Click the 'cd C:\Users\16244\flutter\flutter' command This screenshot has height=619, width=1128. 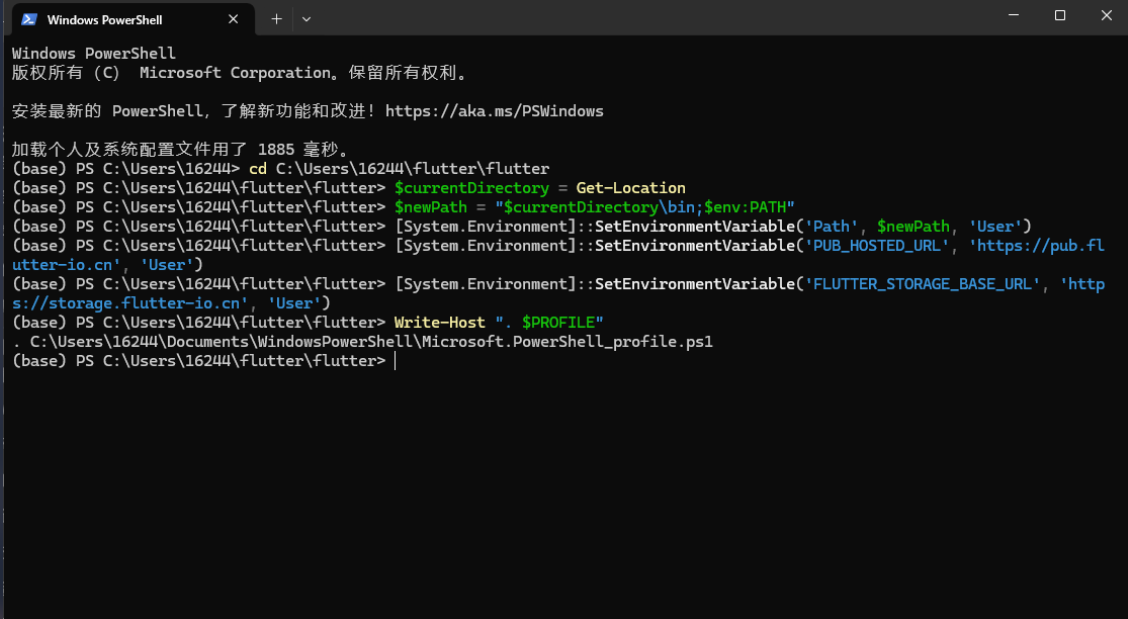[x=399, y=168]
